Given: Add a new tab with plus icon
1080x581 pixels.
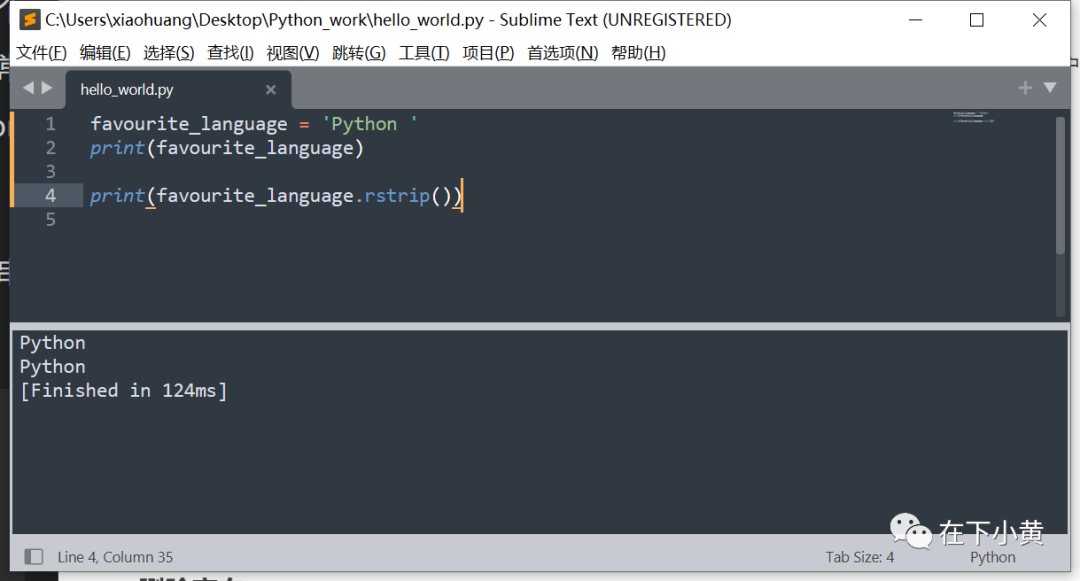Looking at the screenshot, I should point(1025,87).
